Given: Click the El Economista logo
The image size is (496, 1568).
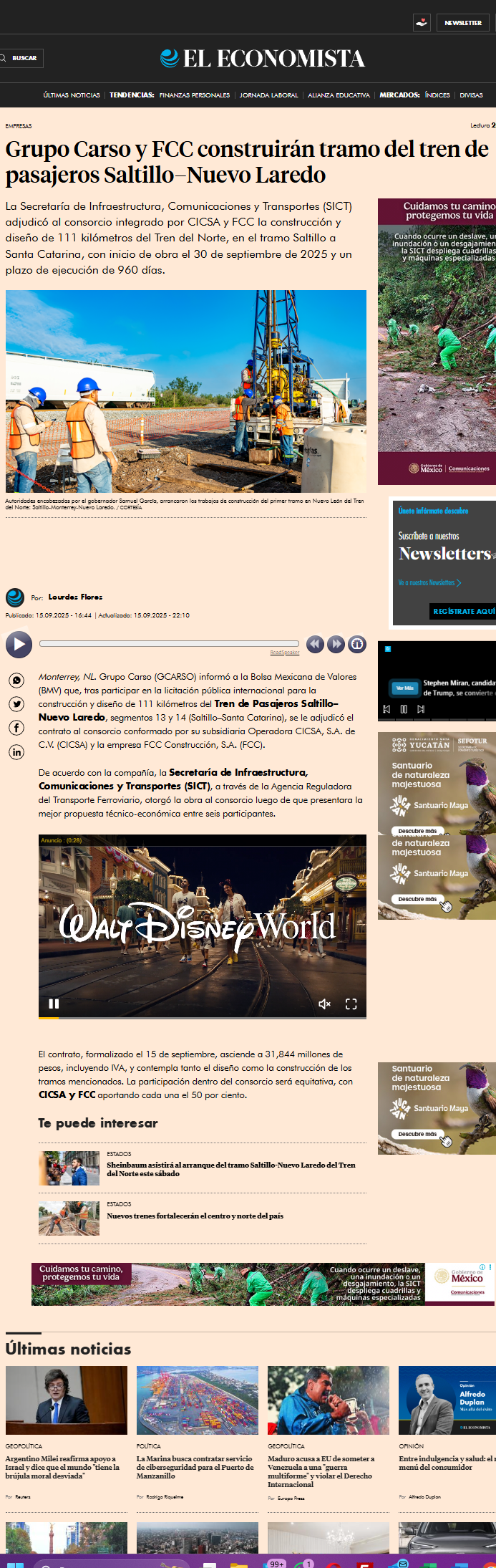Looking at the screenshot, I should (x=263, y=59).
